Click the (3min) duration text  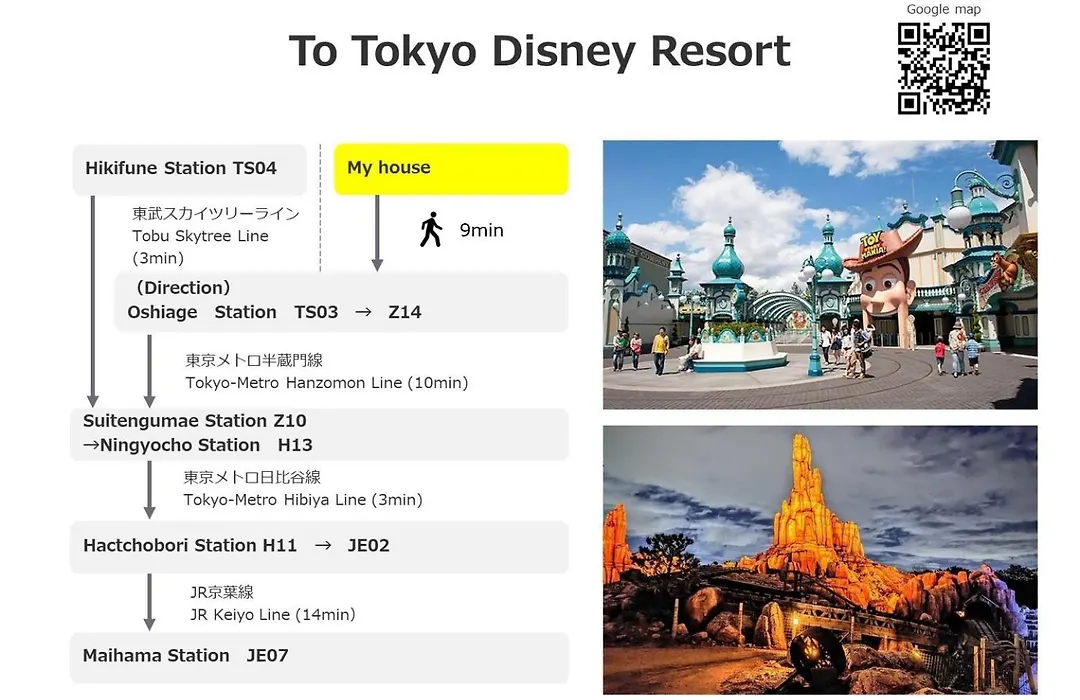pos(158,258)
